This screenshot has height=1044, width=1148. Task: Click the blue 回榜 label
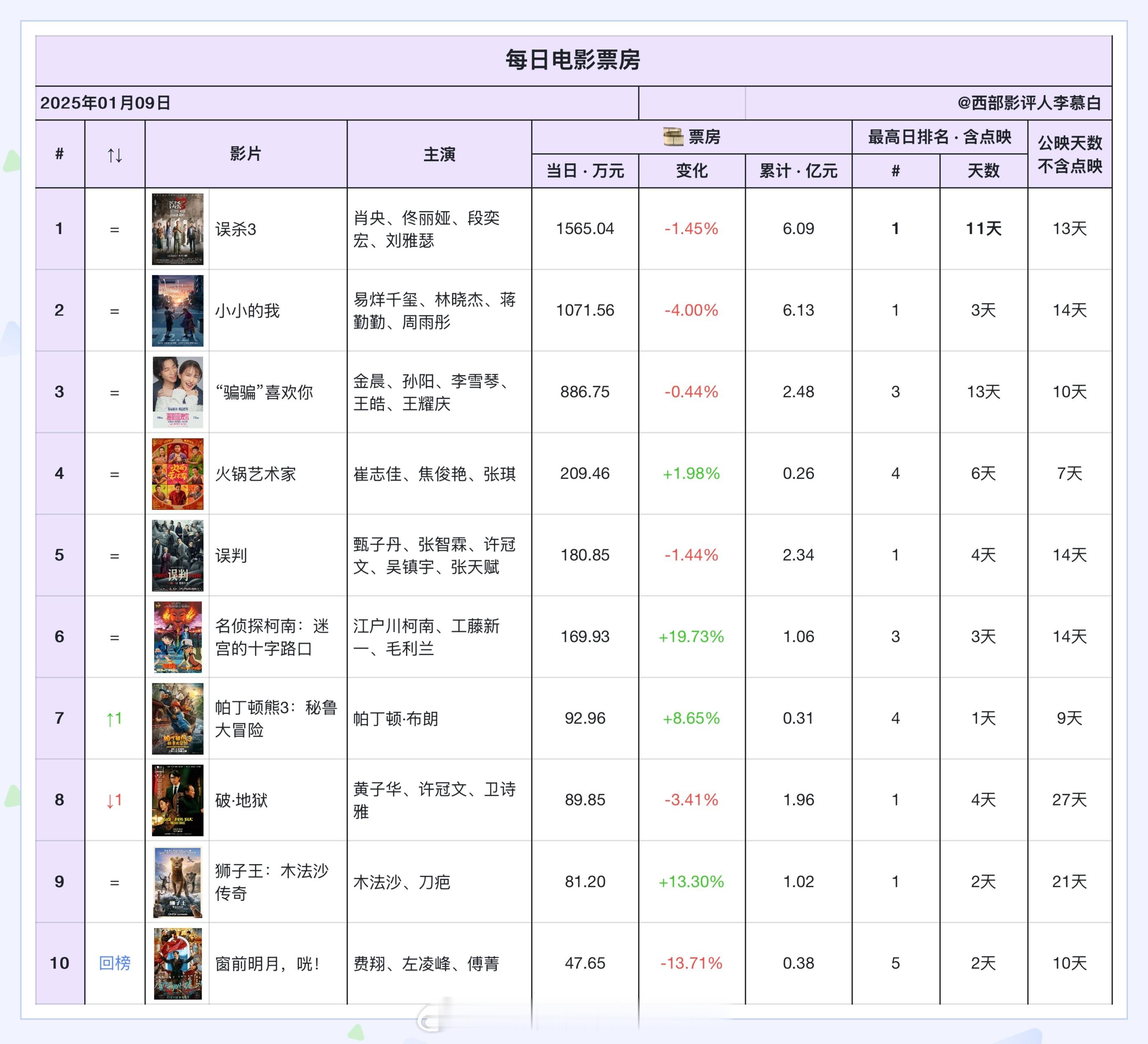(114, 963)
